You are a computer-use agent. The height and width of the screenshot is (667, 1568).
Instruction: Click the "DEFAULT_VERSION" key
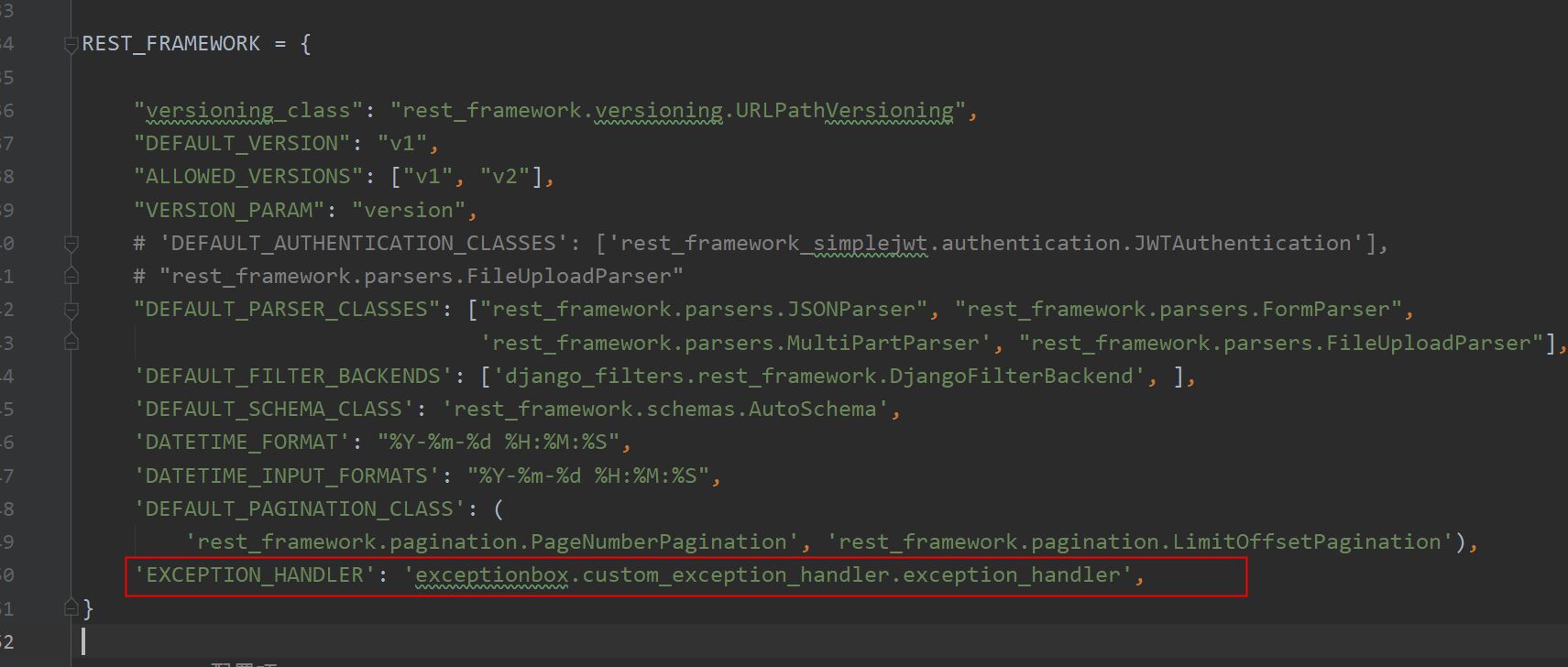click(x=241, y=144)
